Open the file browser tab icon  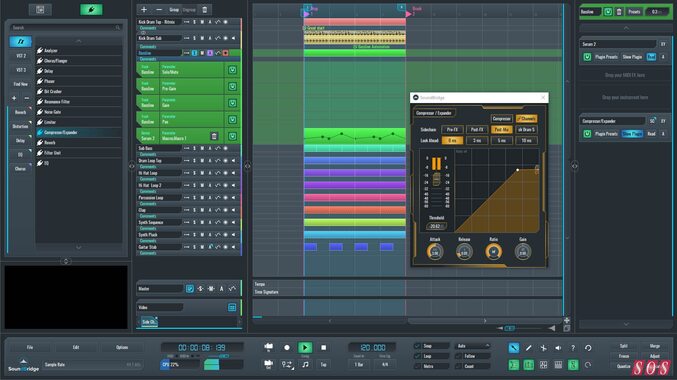[x=40, y=9]
